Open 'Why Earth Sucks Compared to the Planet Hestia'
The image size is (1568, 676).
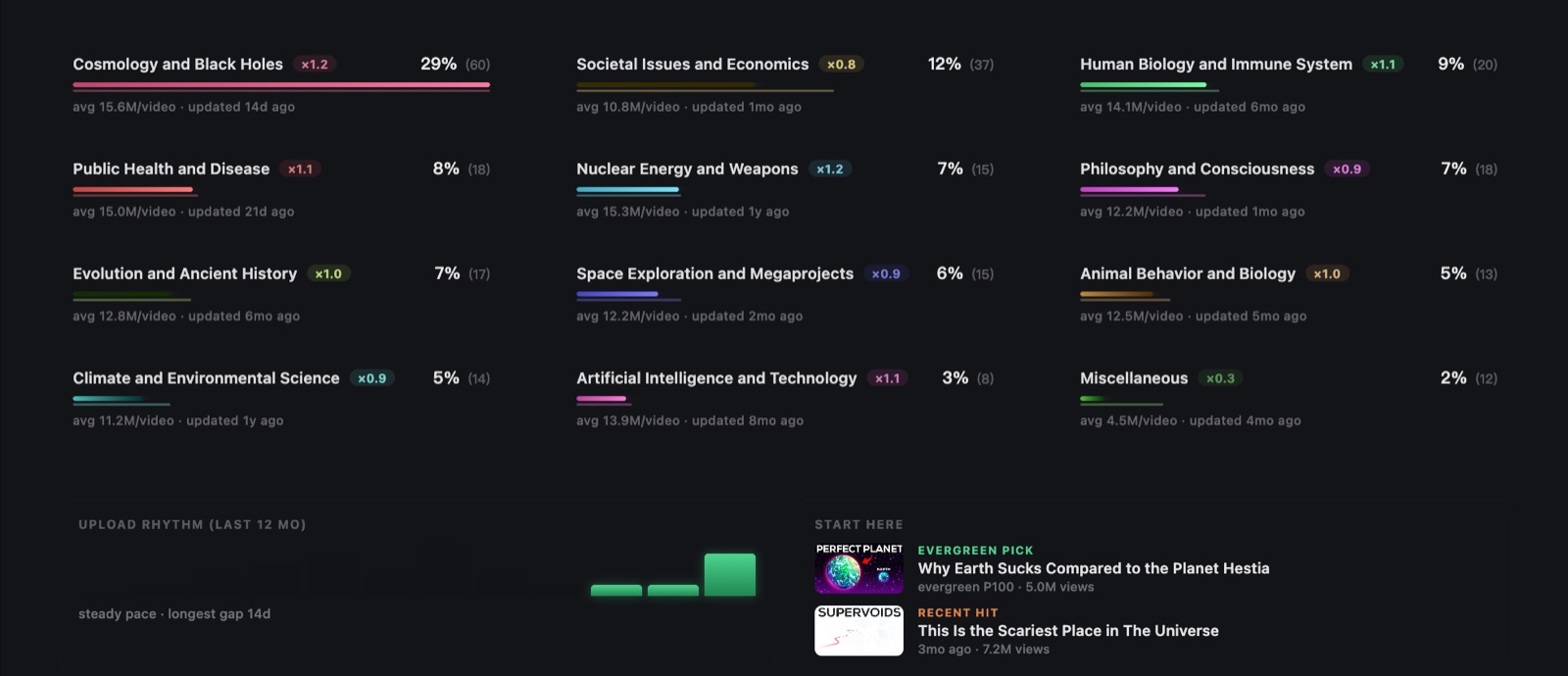click(x=1093, y=568)
